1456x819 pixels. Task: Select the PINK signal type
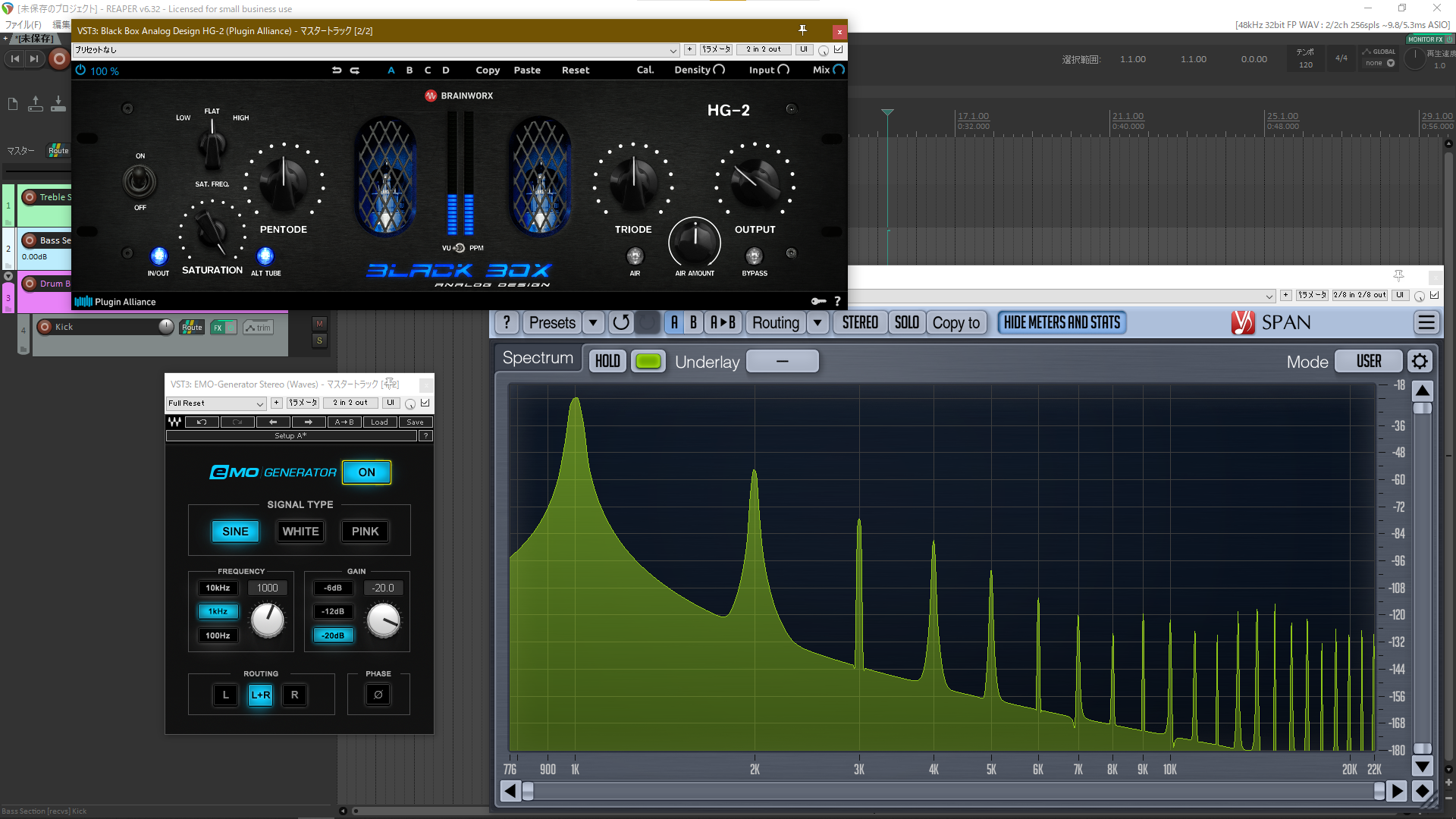365,532
